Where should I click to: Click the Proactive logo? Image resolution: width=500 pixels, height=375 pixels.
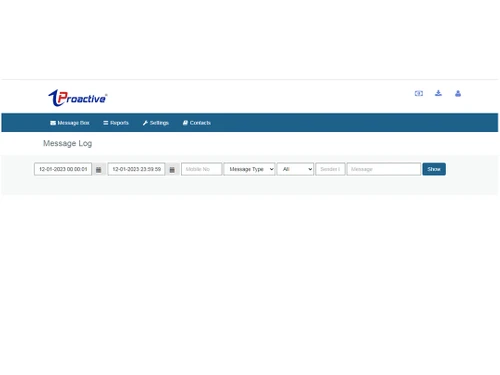tap(78, 98)
